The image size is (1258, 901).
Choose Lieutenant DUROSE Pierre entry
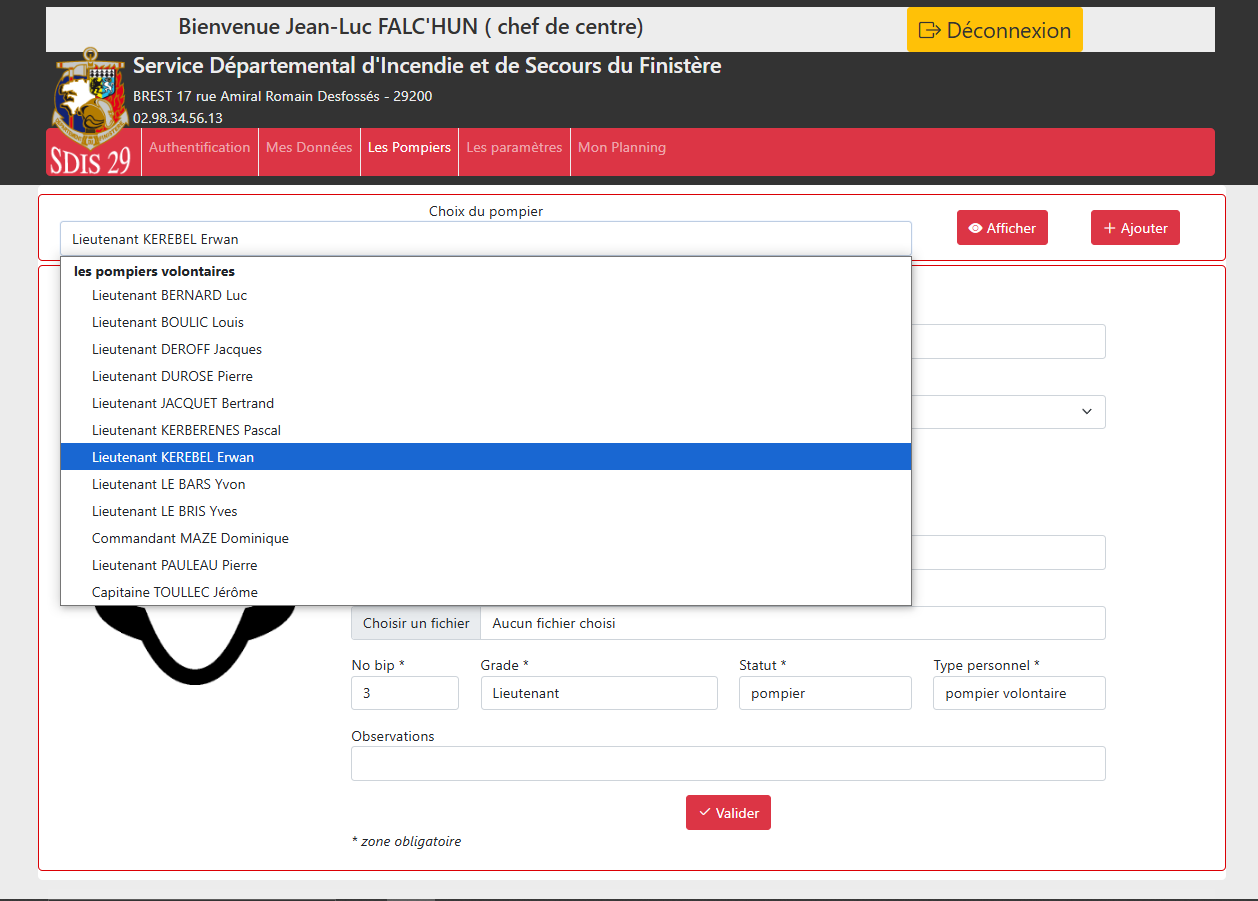172,377
